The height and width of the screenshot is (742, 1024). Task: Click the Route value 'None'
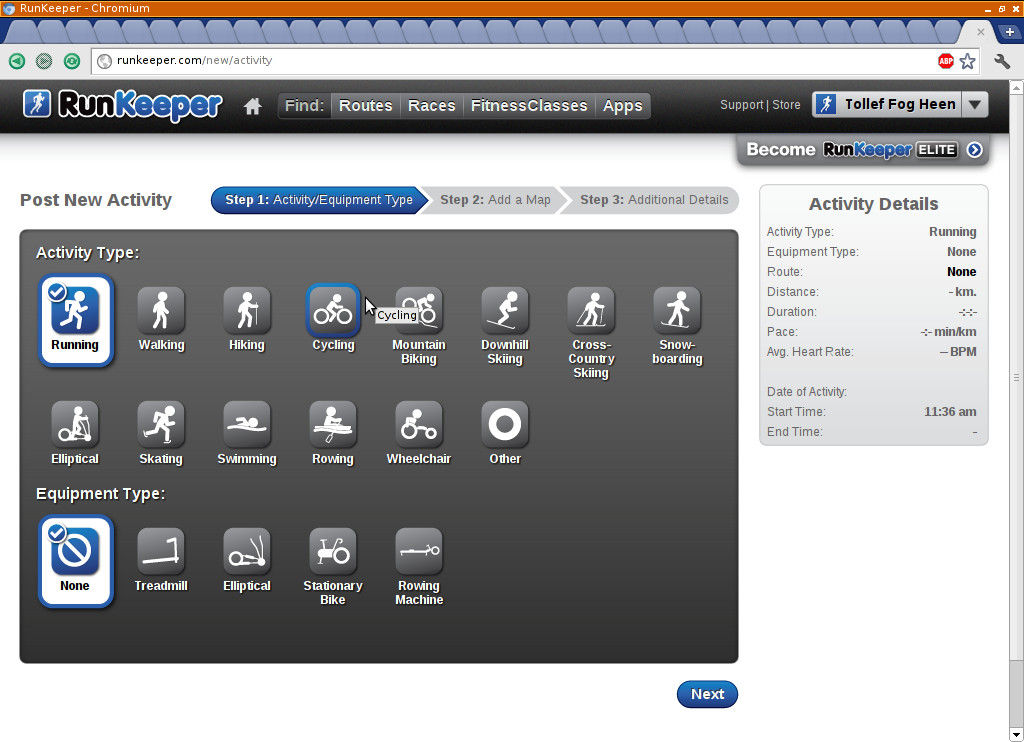[x=961, y=272]
